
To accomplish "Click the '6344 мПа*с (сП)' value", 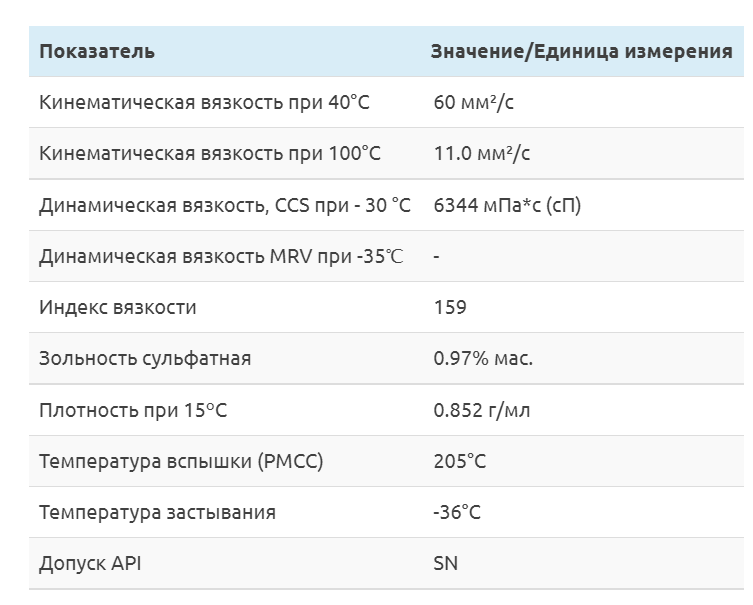I will point(506,205).
